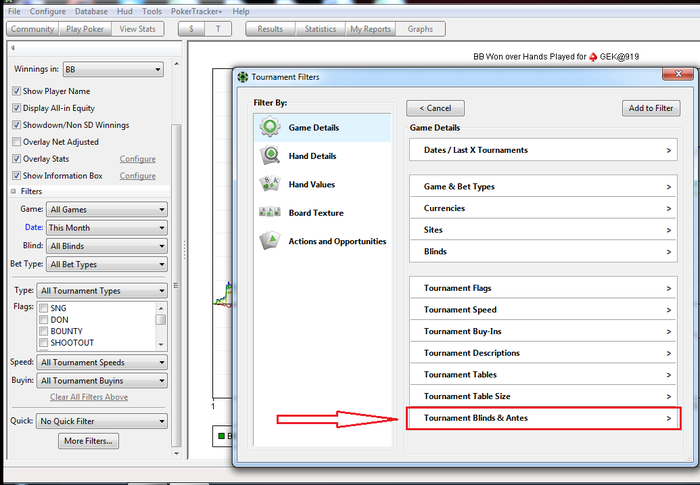
Task: Click the Flags list down scroll arrow
Action: click(161, 345)
